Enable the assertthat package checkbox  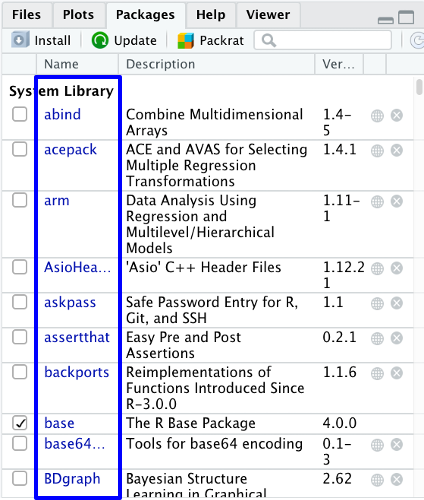pos(20,337)
